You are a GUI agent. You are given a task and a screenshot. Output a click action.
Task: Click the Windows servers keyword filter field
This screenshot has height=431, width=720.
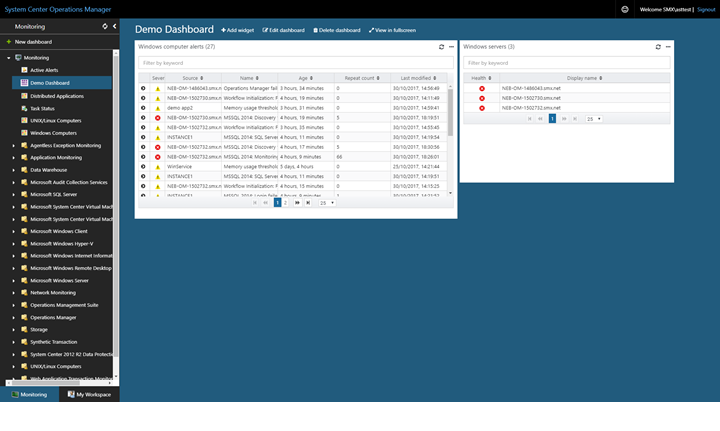point(567,63)
